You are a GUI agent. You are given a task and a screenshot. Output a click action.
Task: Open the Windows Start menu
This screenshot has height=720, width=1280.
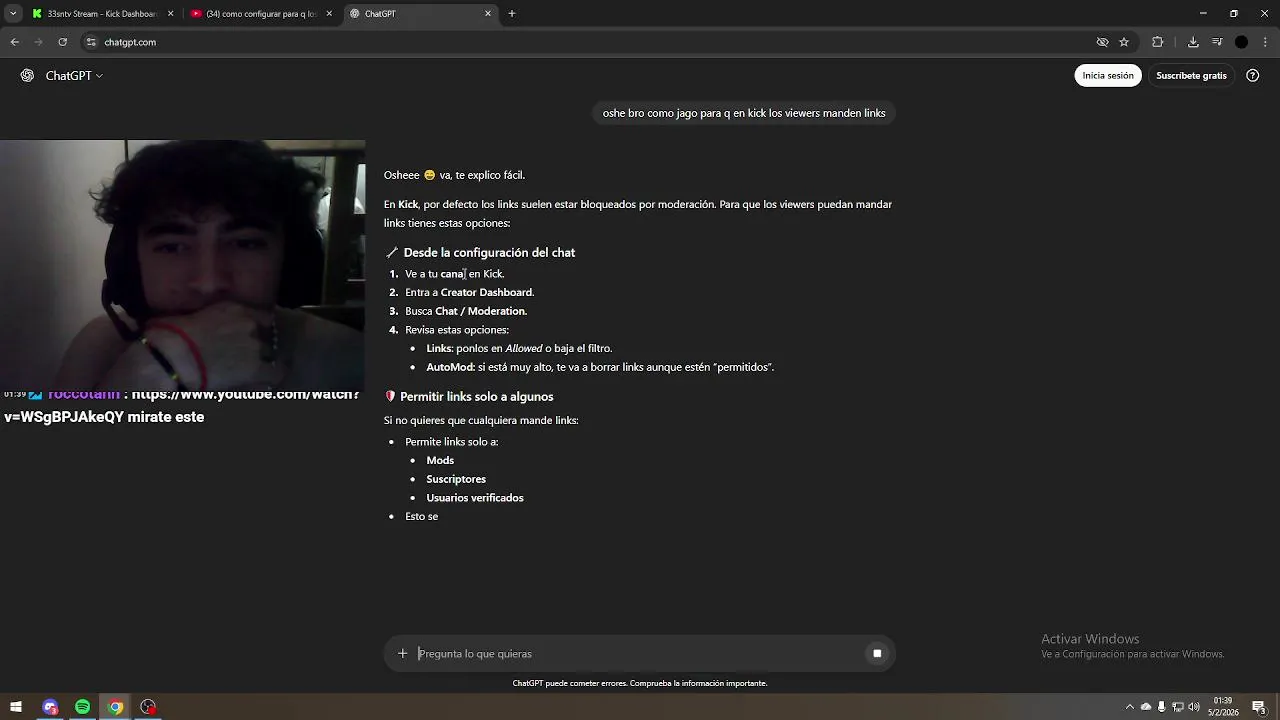tap(16, 707)
